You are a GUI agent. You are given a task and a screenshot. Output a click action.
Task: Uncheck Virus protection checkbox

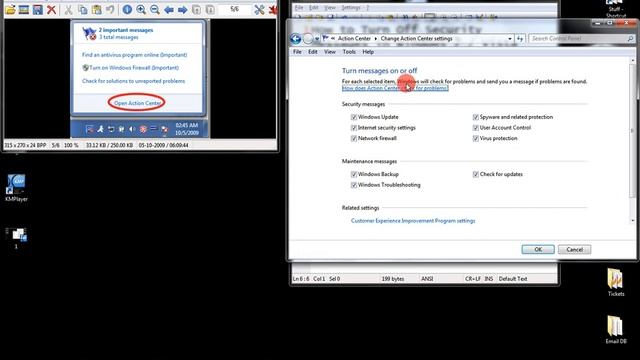tap(476, 138)
